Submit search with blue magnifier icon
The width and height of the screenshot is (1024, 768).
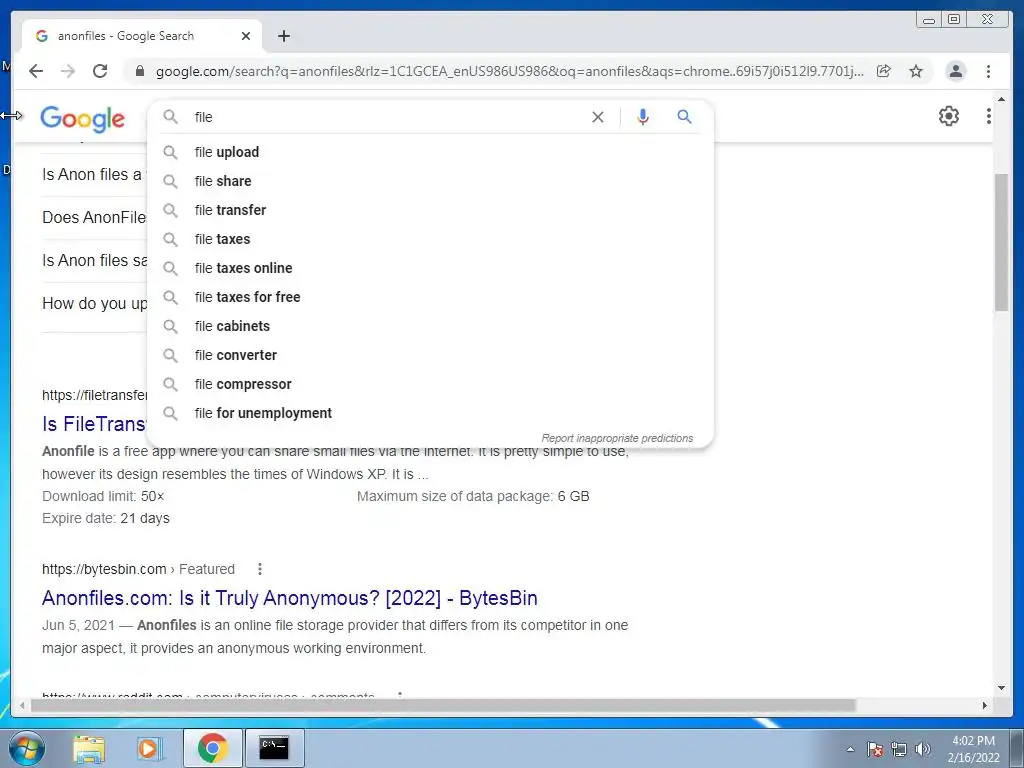click(x=684, y=117)
